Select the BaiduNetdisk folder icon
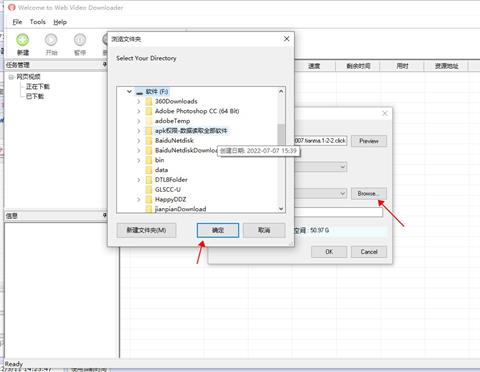Viewport: 480px width, 372px height. tap(149, 141)
